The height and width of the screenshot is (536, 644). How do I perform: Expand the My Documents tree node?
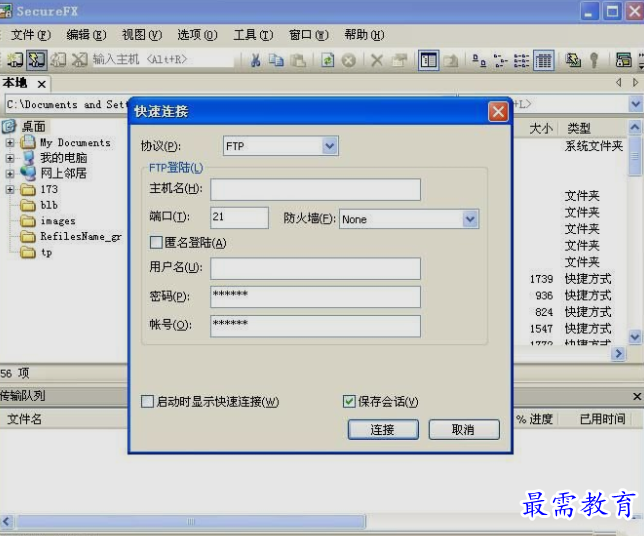tap(10, 143)
